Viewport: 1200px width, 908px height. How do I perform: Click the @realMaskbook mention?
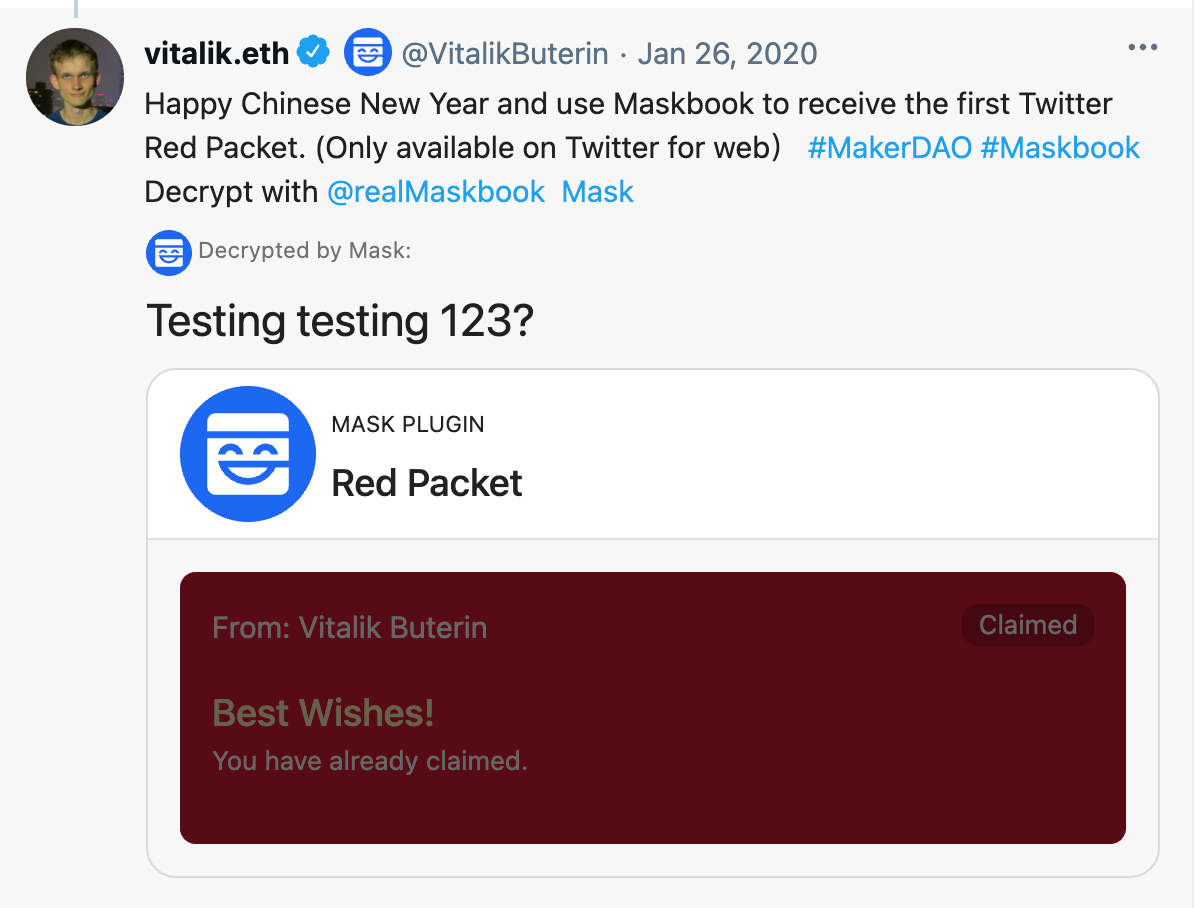[436, 191]
